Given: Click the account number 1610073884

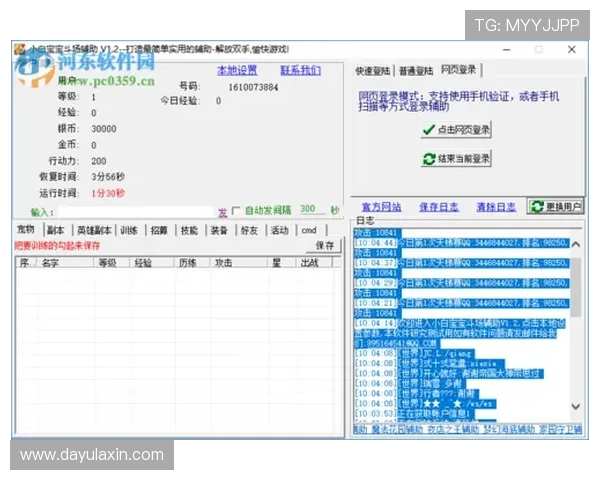Looking at the screenshot, I should click(x=253, y=87).
